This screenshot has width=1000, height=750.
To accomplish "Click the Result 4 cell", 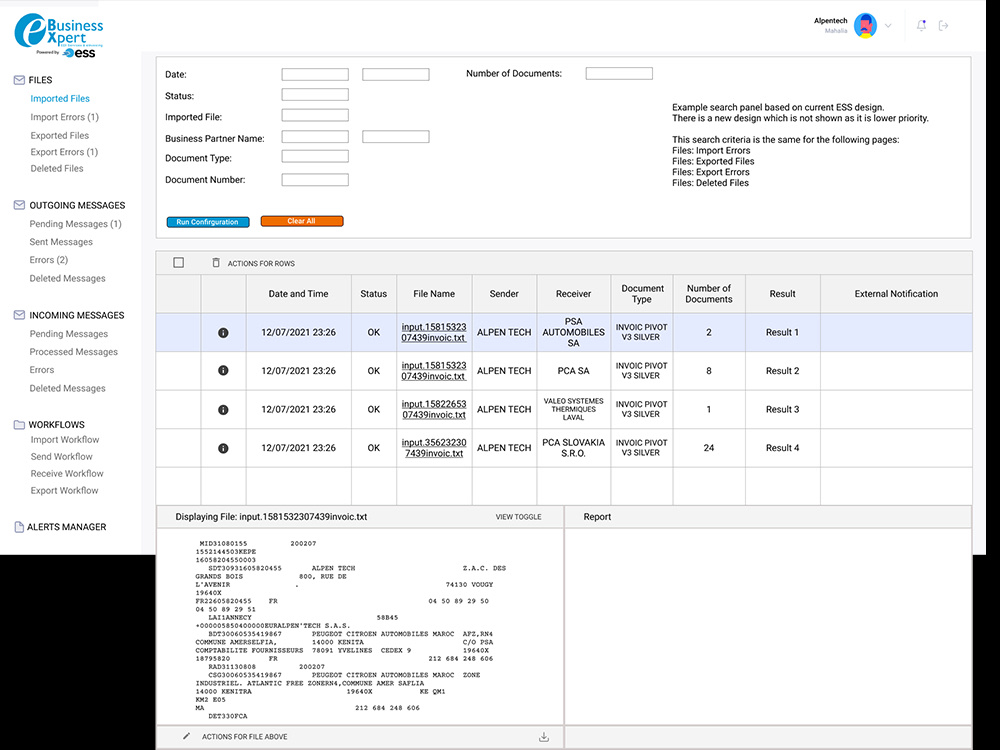I will coord(783,448).
